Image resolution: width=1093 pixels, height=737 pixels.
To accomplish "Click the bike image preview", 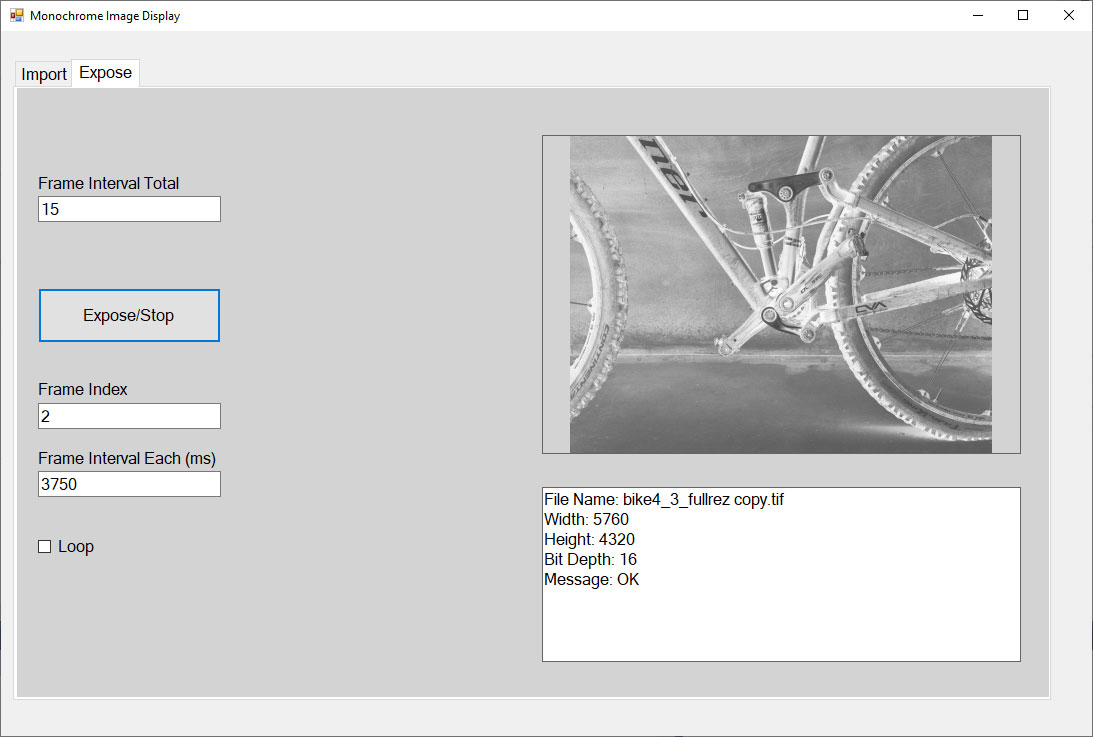I will (780, 294).
